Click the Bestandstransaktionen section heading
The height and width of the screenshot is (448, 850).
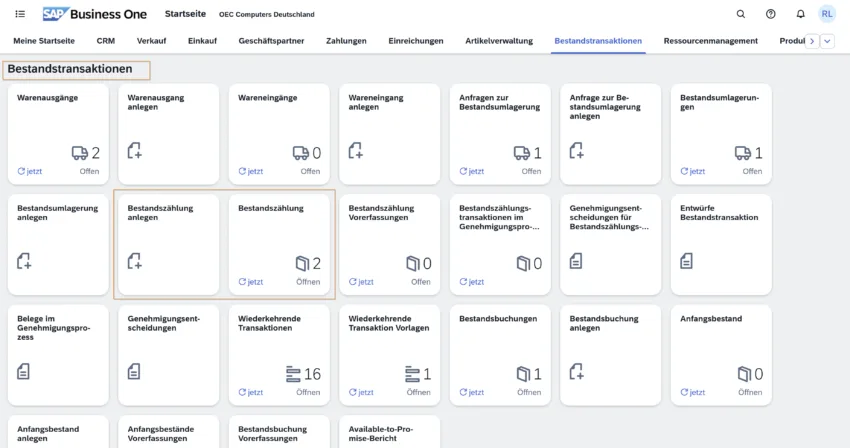70,69
